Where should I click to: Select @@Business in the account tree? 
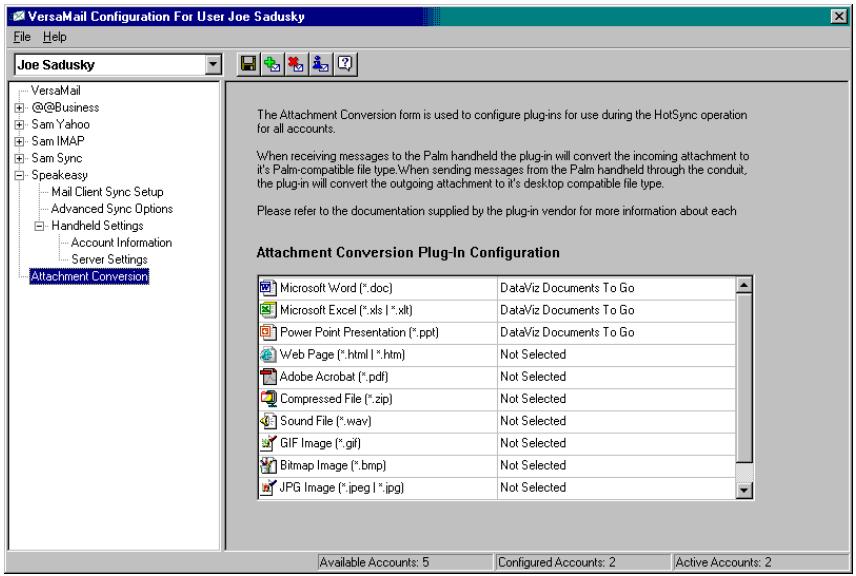tap(65, 108)
